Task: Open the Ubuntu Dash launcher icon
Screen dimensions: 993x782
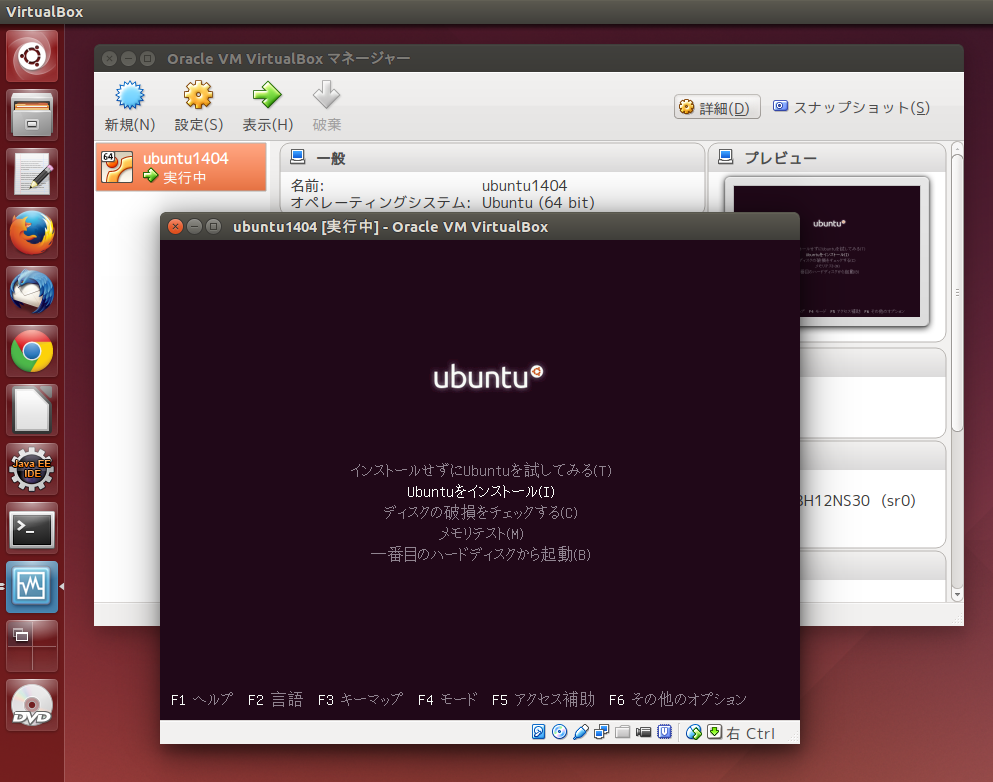Action: click(32, 56)
